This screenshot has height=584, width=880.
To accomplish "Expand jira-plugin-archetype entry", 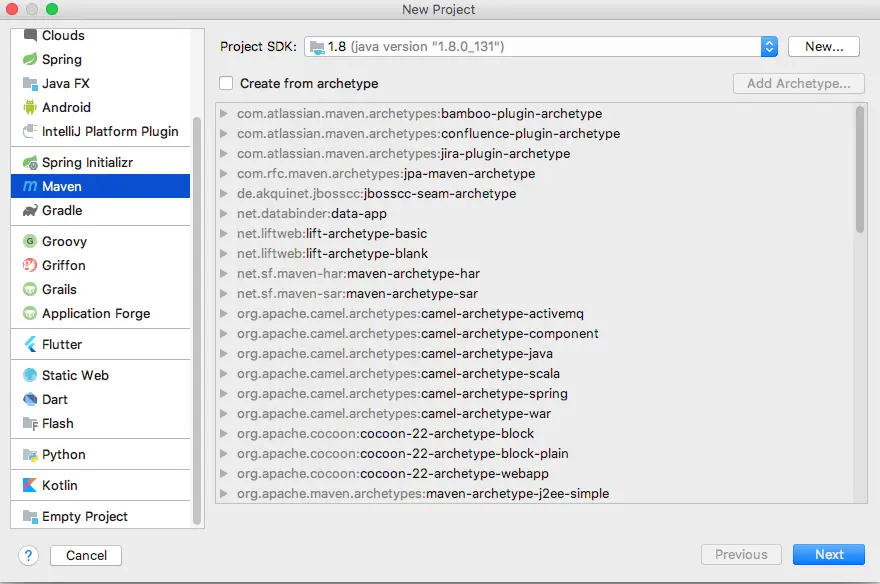I will (223, 153).
